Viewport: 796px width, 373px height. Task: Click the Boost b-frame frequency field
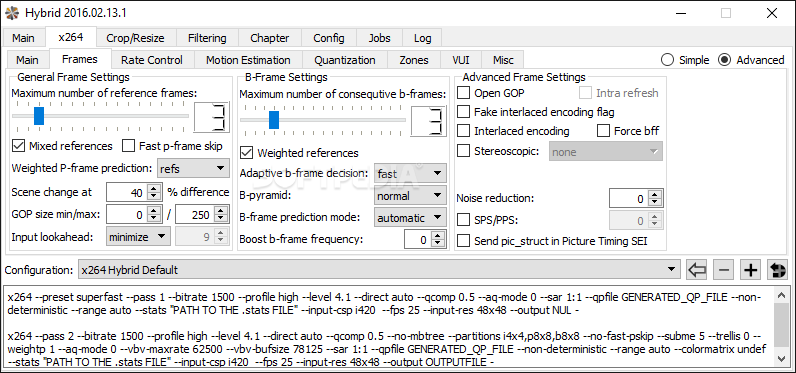point(417,240)
